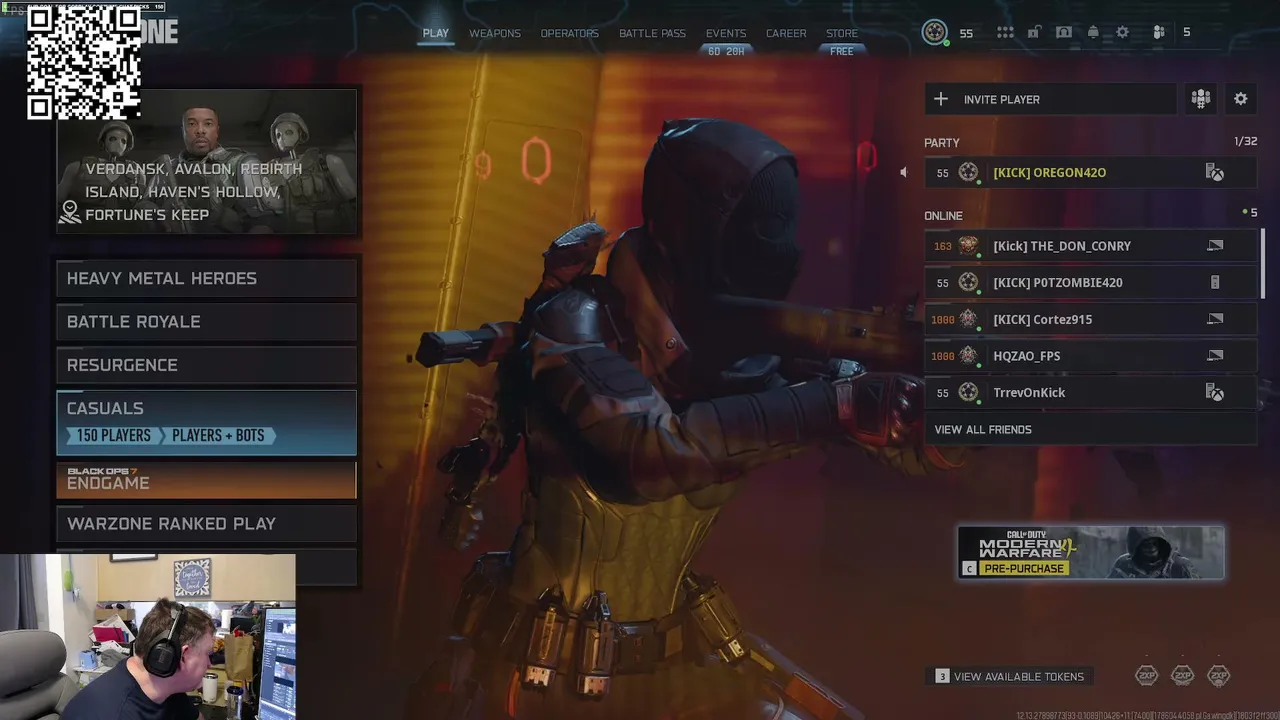Select friend [Kick] THE_DON_CONRY
Viewport: 1280px width, 720px height.
tap(1090, 245)
